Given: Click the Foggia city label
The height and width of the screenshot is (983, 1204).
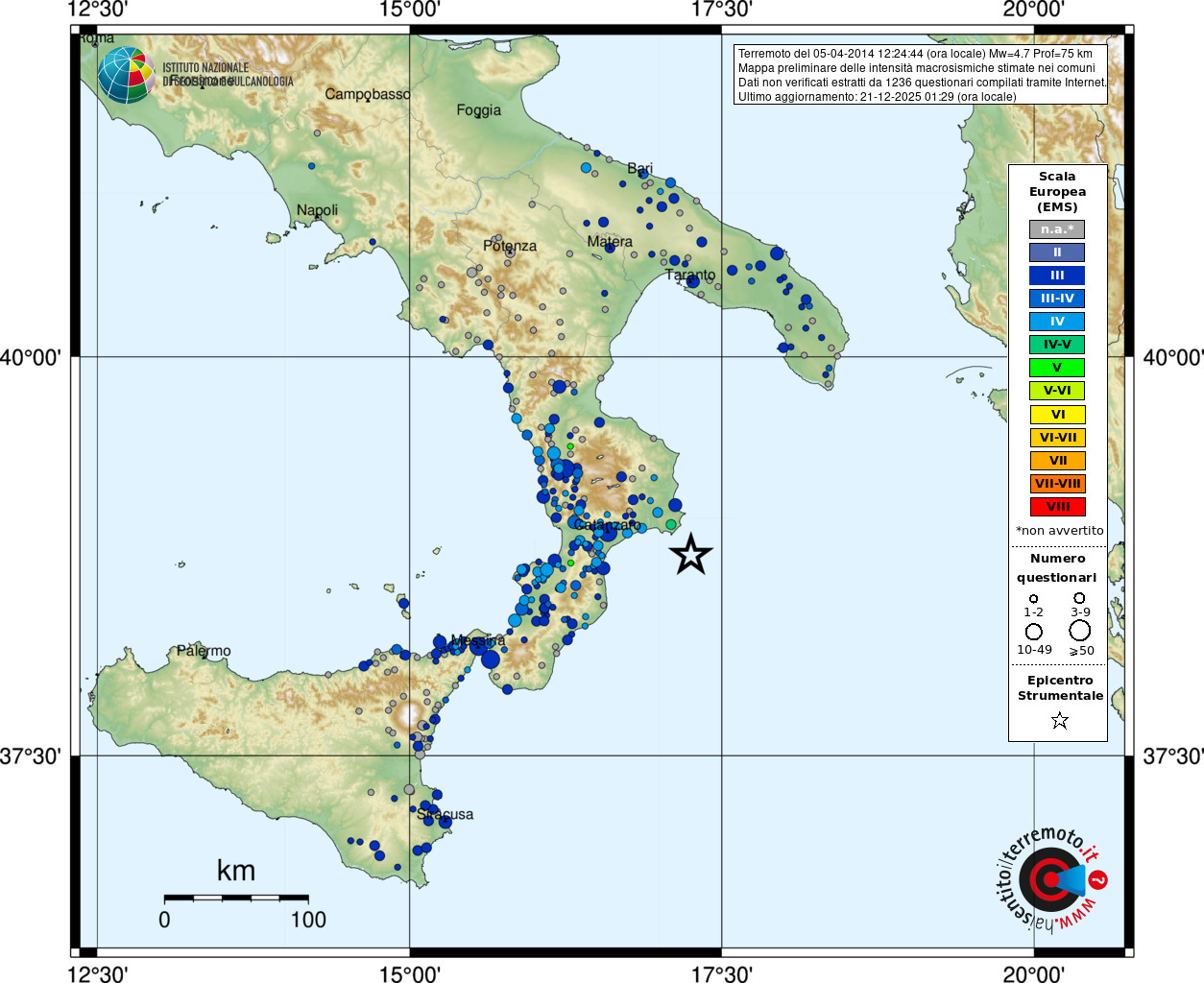Looking at the screenshot, I should tap(478, 110).
